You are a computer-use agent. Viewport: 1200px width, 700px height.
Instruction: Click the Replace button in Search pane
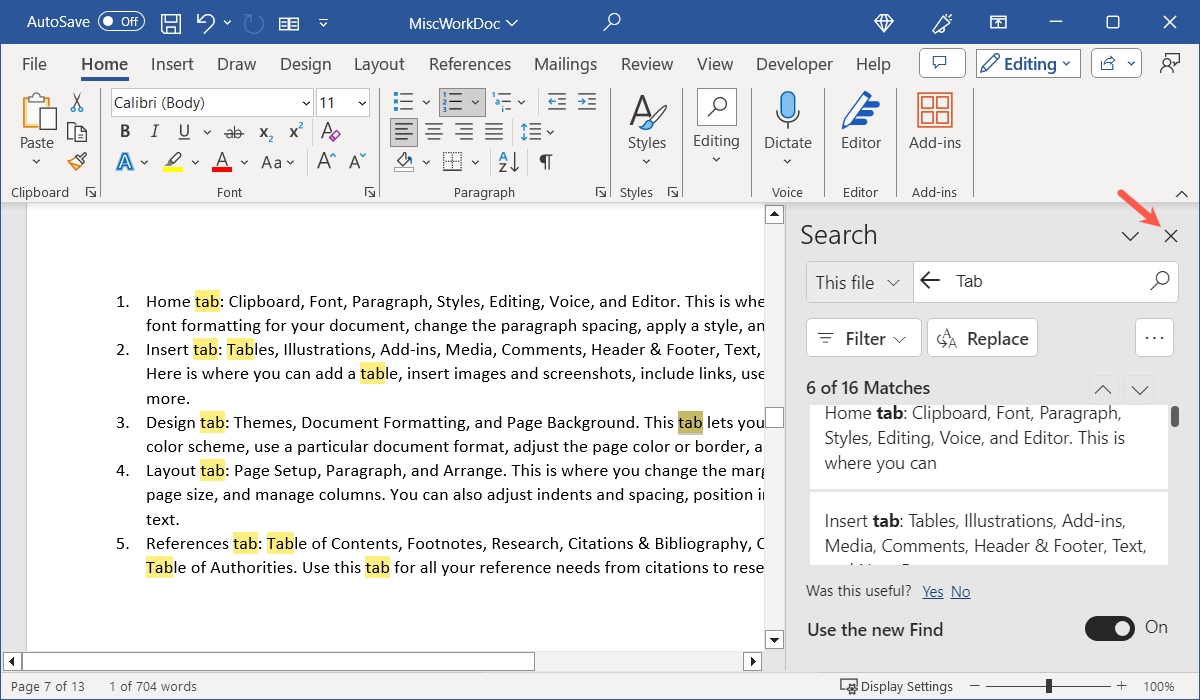tap(982, 338)
